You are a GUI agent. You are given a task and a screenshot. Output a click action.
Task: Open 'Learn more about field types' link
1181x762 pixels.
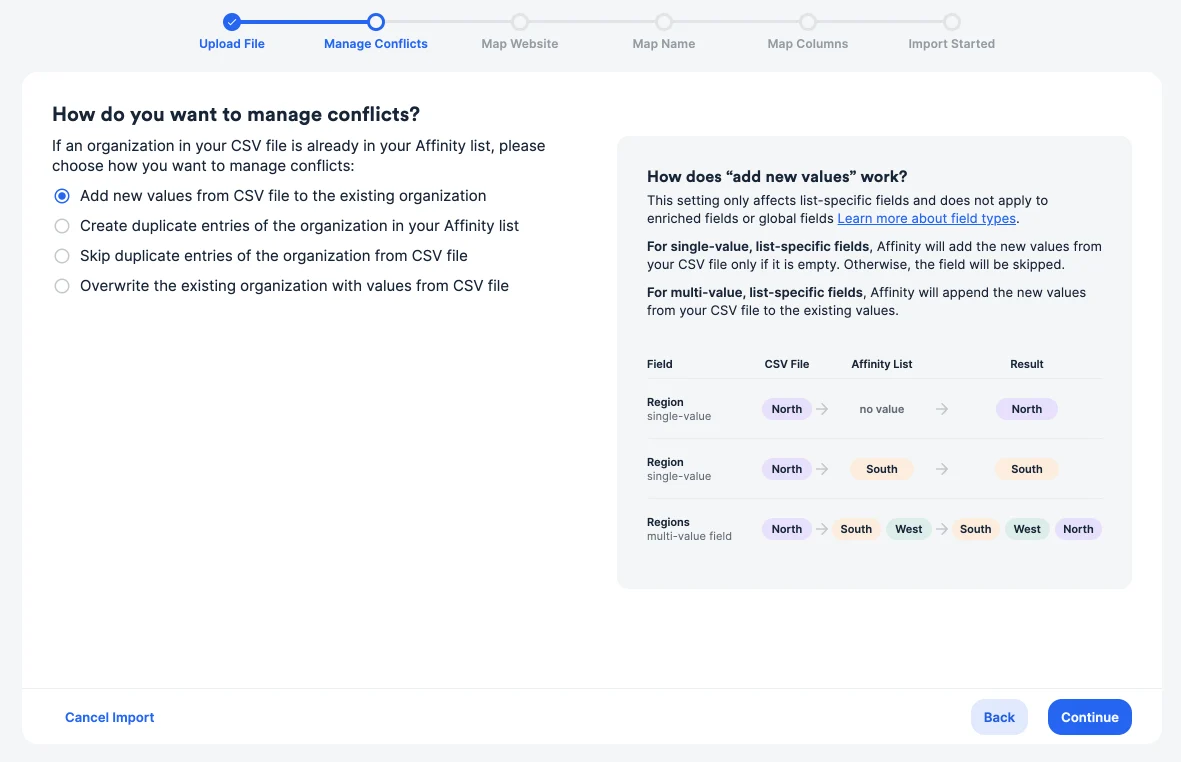926,218
